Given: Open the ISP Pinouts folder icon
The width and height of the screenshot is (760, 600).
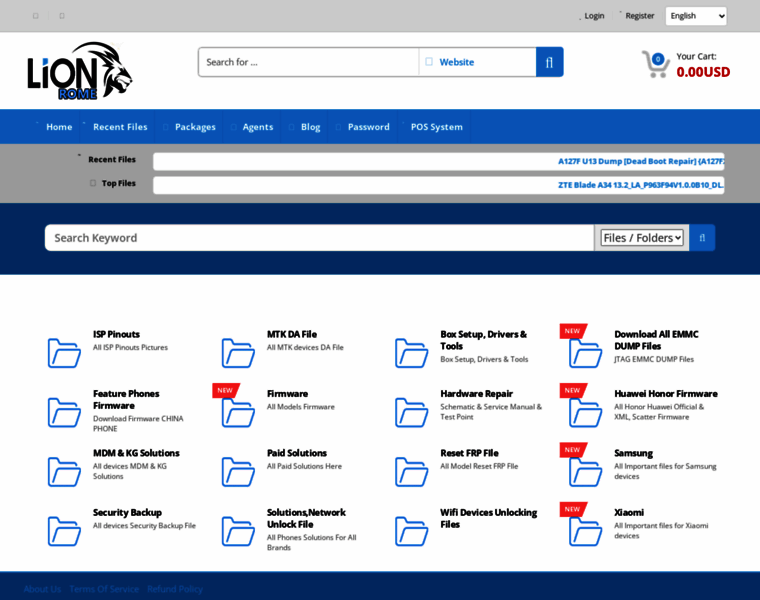Looking at the screenshot, I should point(64,352).
